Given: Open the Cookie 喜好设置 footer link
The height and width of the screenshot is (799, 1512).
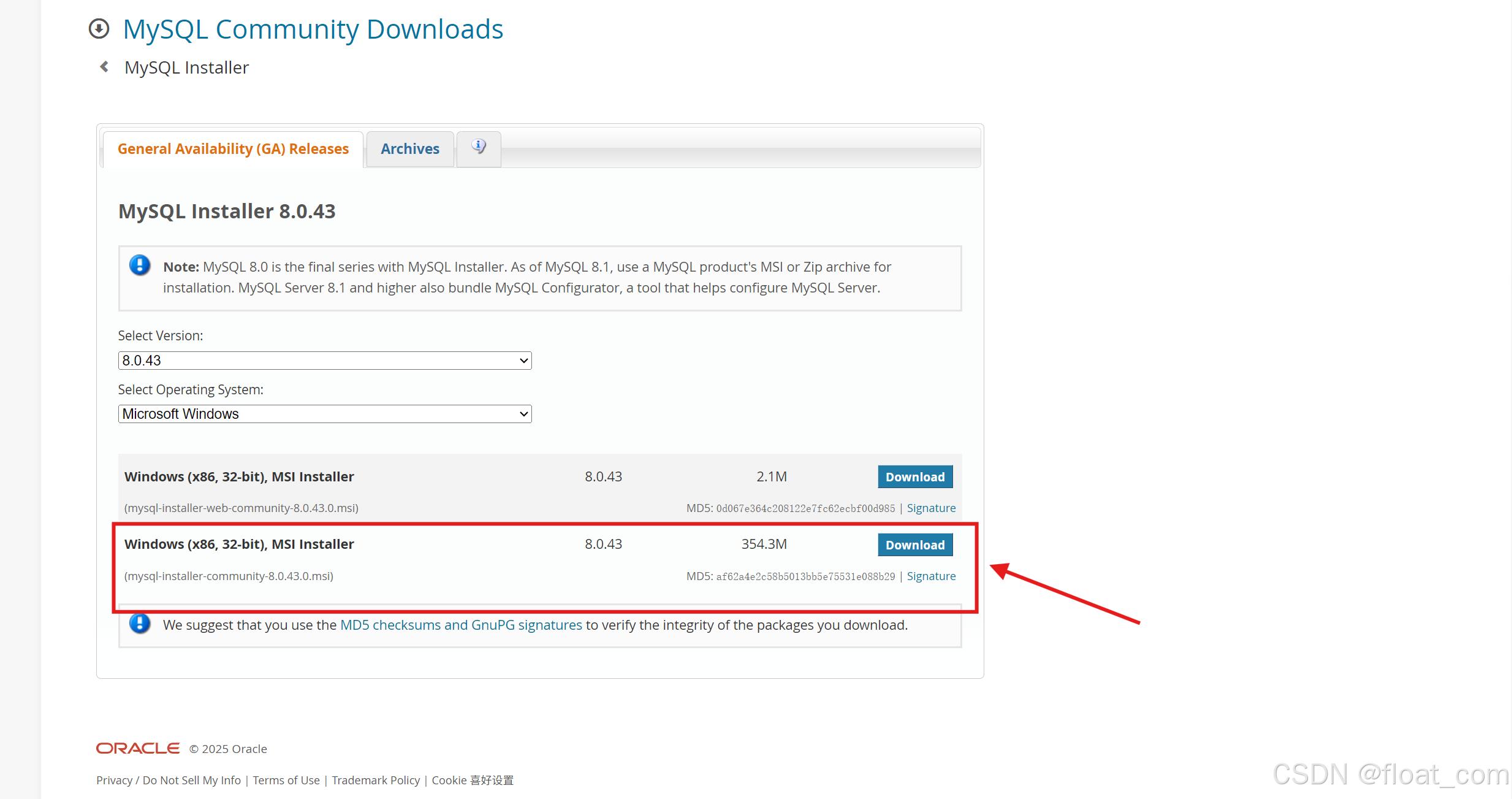Looking at the screenshot, I should 473,780.
